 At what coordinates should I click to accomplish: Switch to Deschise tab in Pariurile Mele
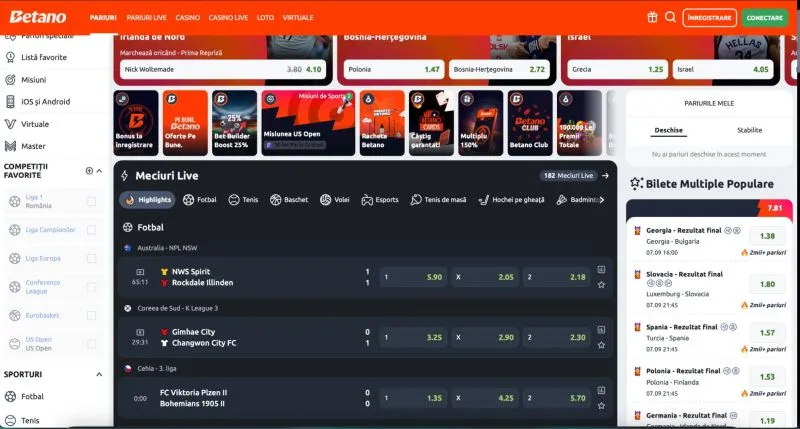pyautogui.click(x=668, y=130)
